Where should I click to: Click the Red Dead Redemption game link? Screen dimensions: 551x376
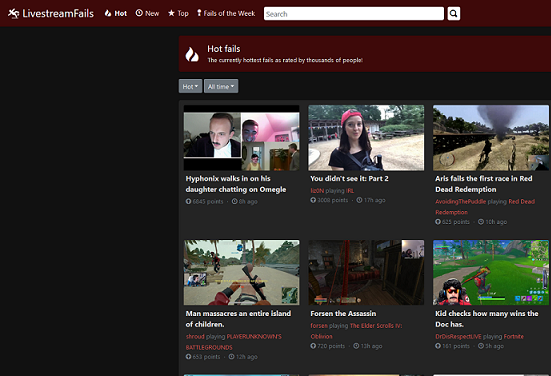coord(485,207)
